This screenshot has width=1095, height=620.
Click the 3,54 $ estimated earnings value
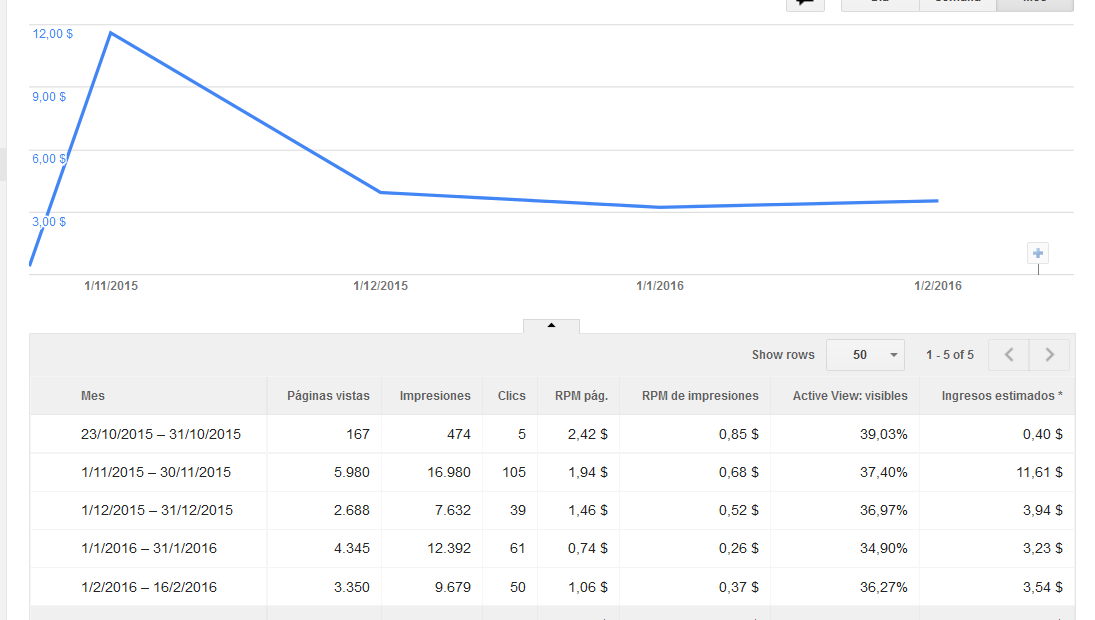click(x=1043, y=587)
